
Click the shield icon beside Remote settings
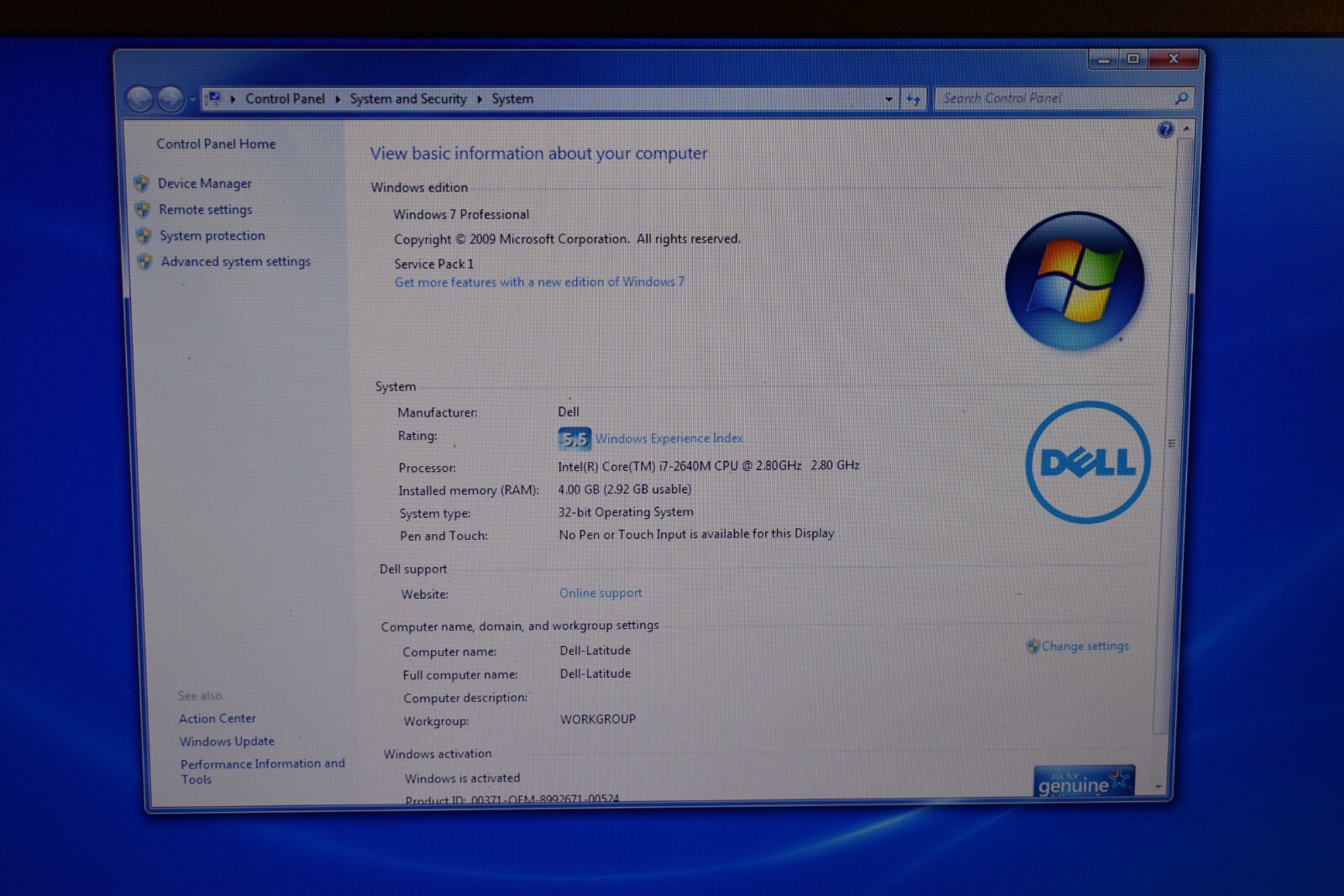142,209
